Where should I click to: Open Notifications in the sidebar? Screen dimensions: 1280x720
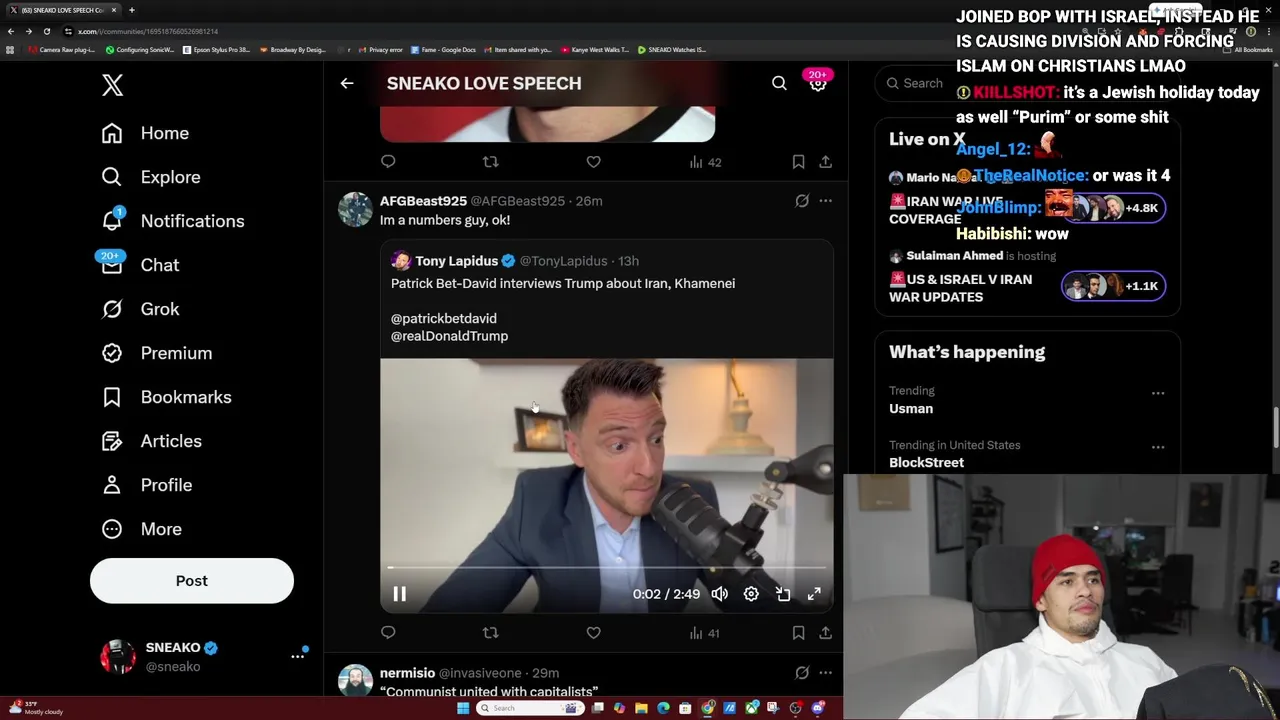[x=173, y=221]
